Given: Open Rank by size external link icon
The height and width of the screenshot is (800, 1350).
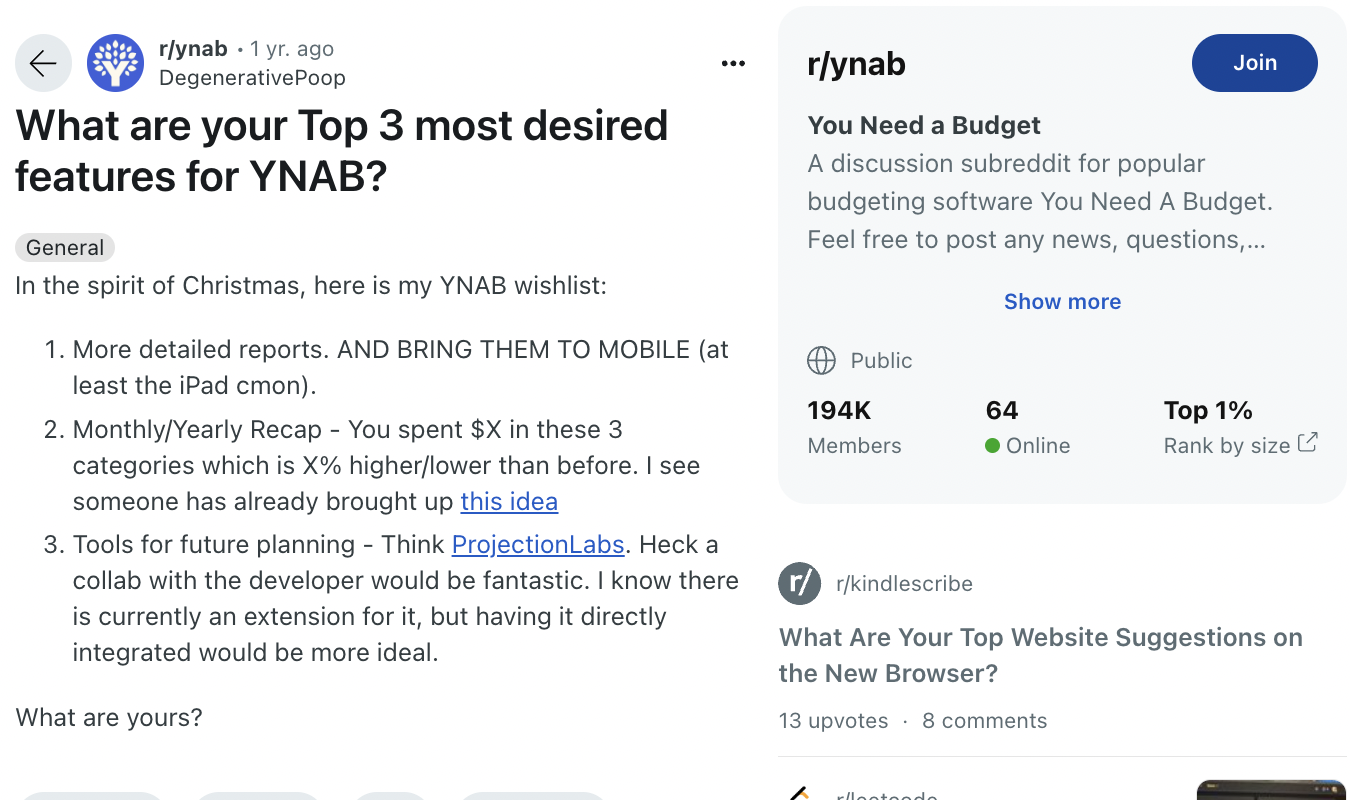Looking at the screenshot, I should coord(1307,445).
